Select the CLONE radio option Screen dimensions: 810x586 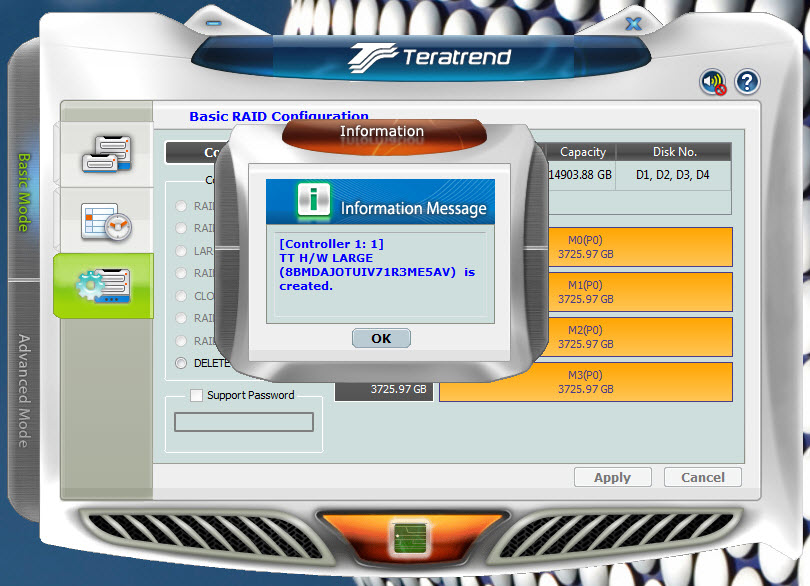click(x=181, y=296)
